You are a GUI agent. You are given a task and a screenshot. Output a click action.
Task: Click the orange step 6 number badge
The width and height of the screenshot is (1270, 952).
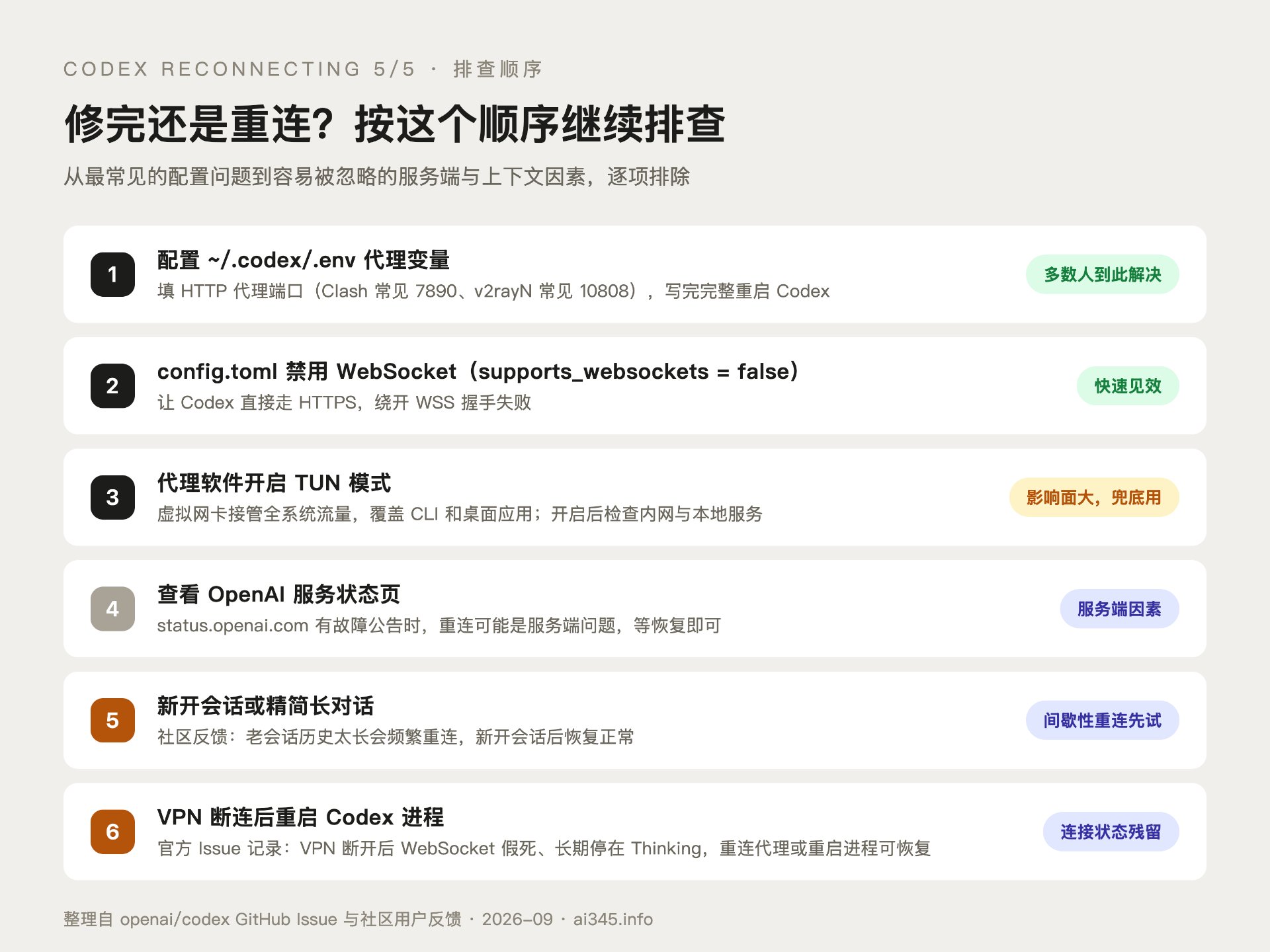point(112,832)
